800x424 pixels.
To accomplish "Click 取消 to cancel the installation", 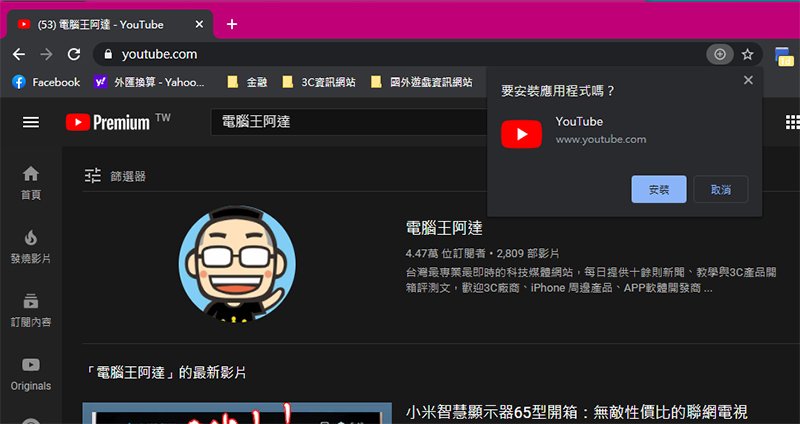I will 721,189.
